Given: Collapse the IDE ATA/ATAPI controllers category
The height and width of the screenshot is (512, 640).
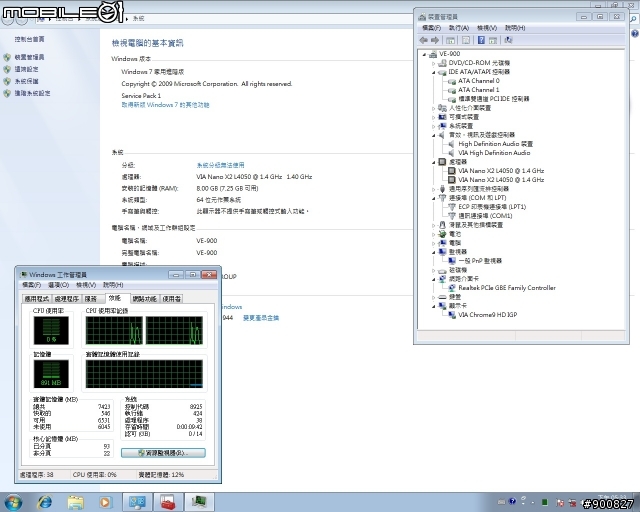Looking at the screenshot, I should pyautogui.click(x=433, y=72).
